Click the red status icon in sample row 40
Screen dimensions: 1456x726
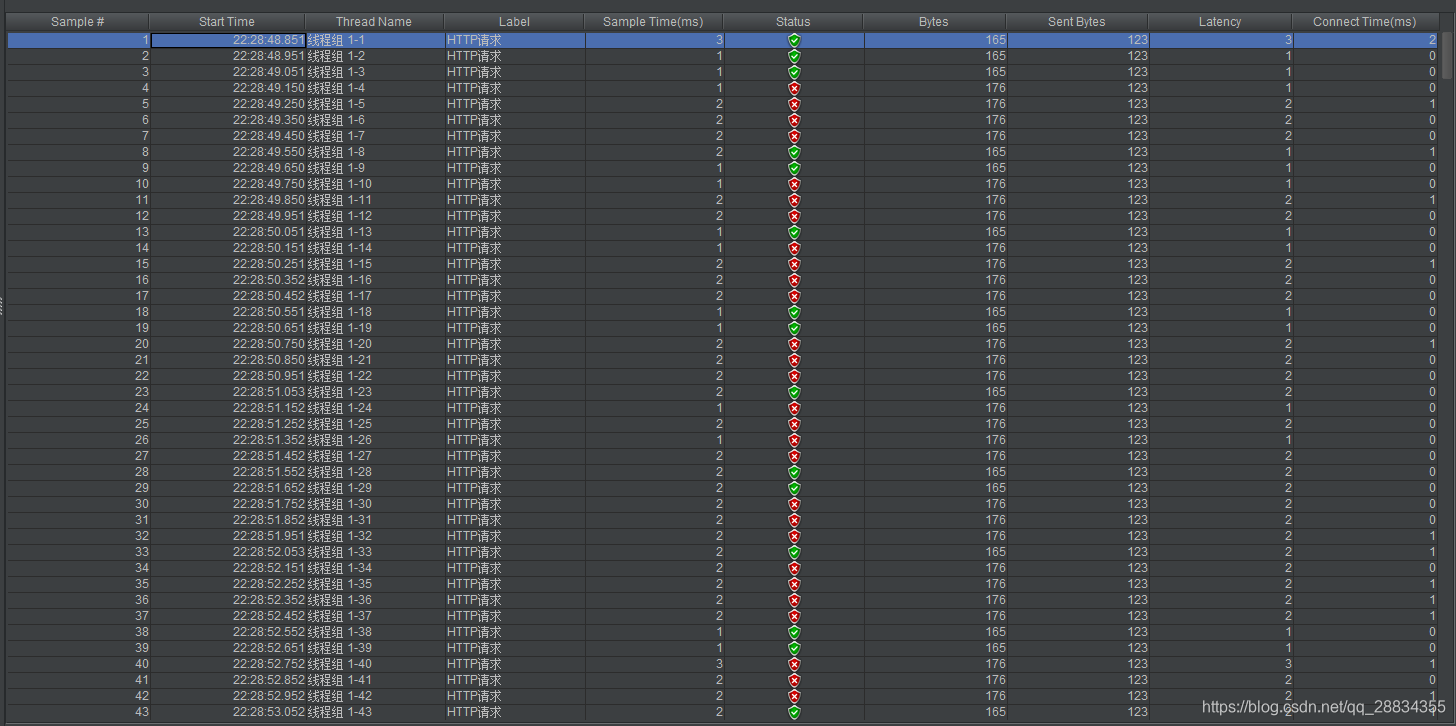[x=794, y=664]
